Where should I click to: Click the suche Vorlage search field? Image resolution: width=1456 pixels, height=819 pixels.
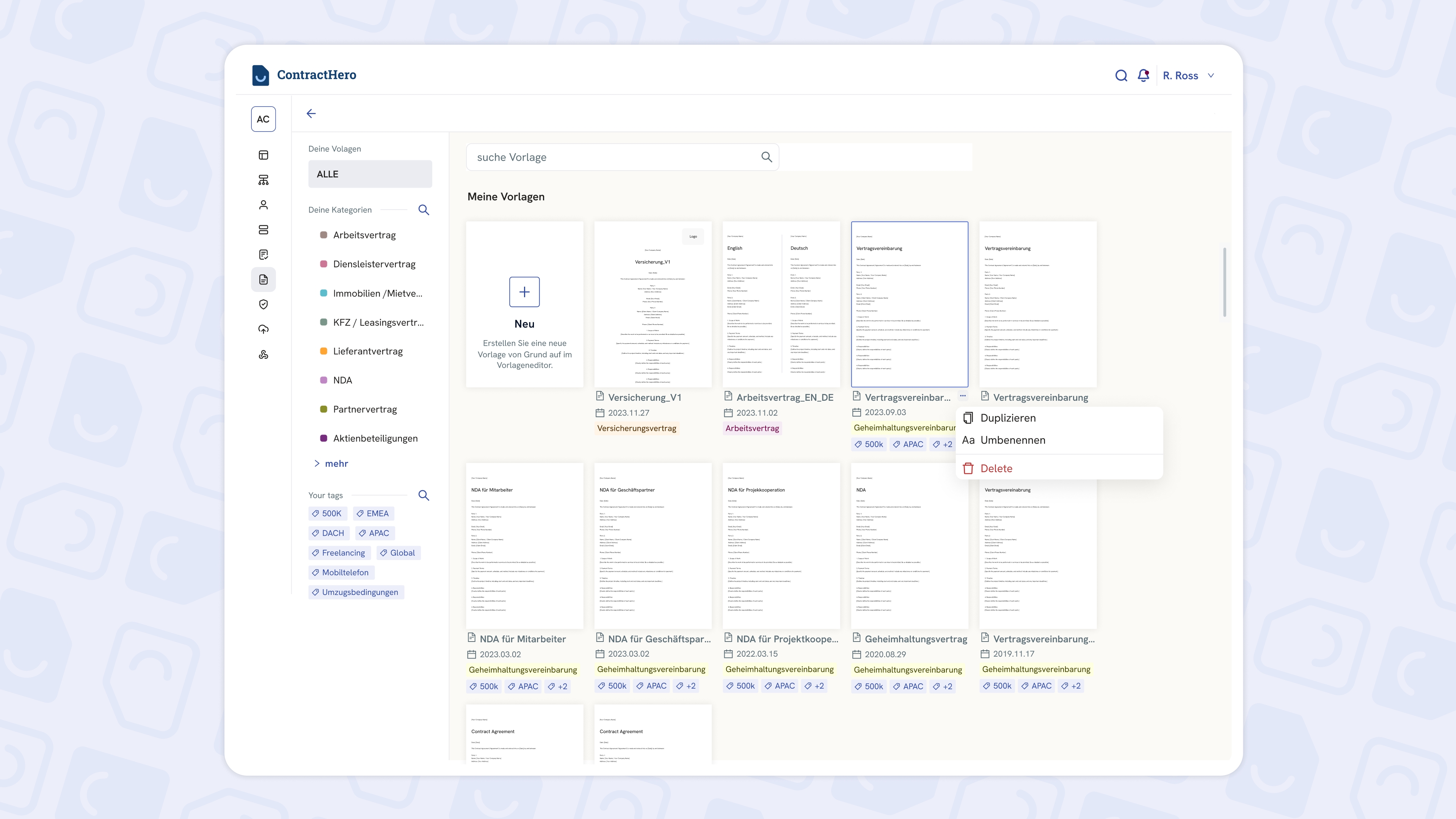click(x=616, y=157)
